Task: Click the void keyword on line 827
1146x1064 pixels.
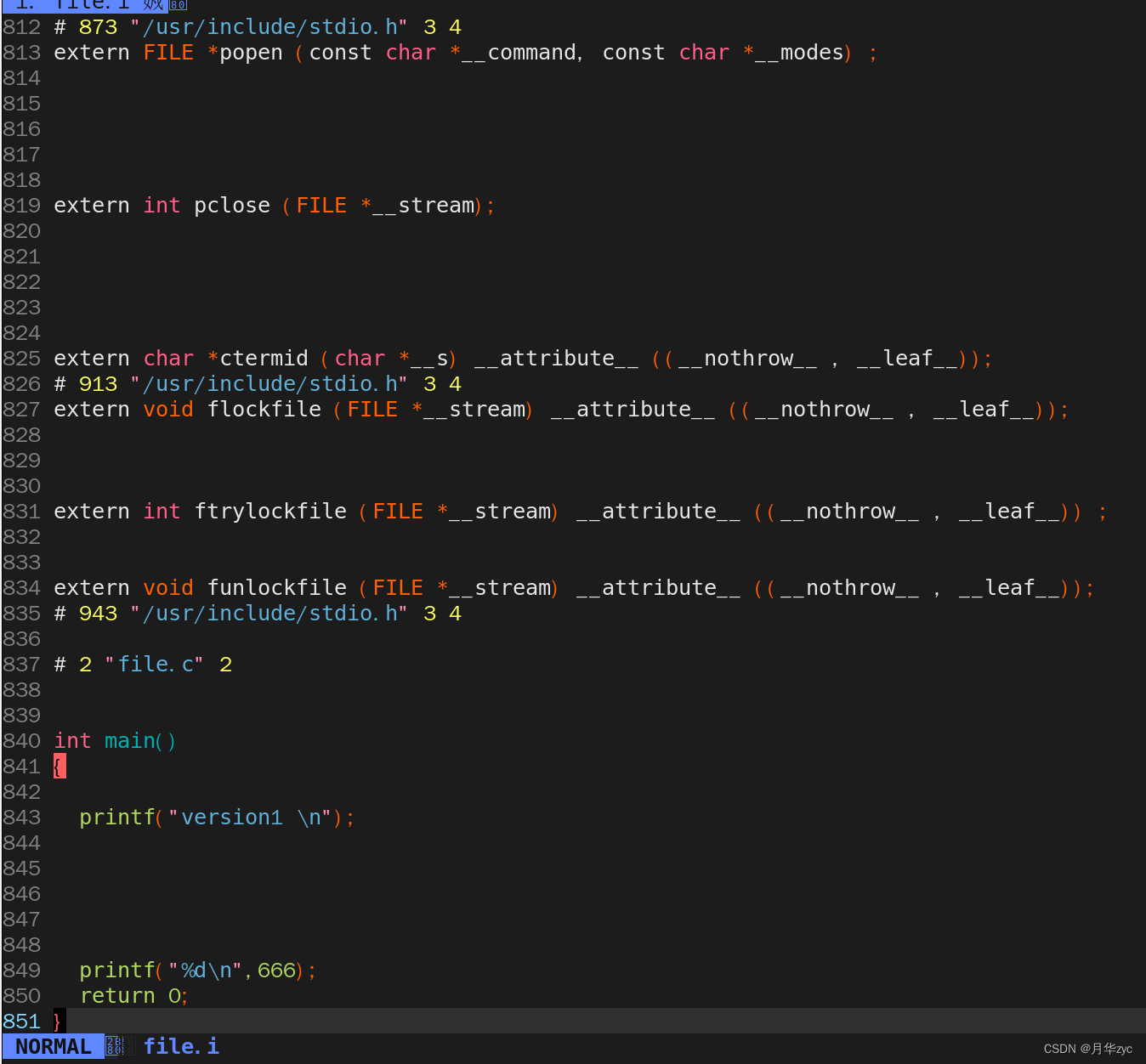Action: (x=168, y=410)
